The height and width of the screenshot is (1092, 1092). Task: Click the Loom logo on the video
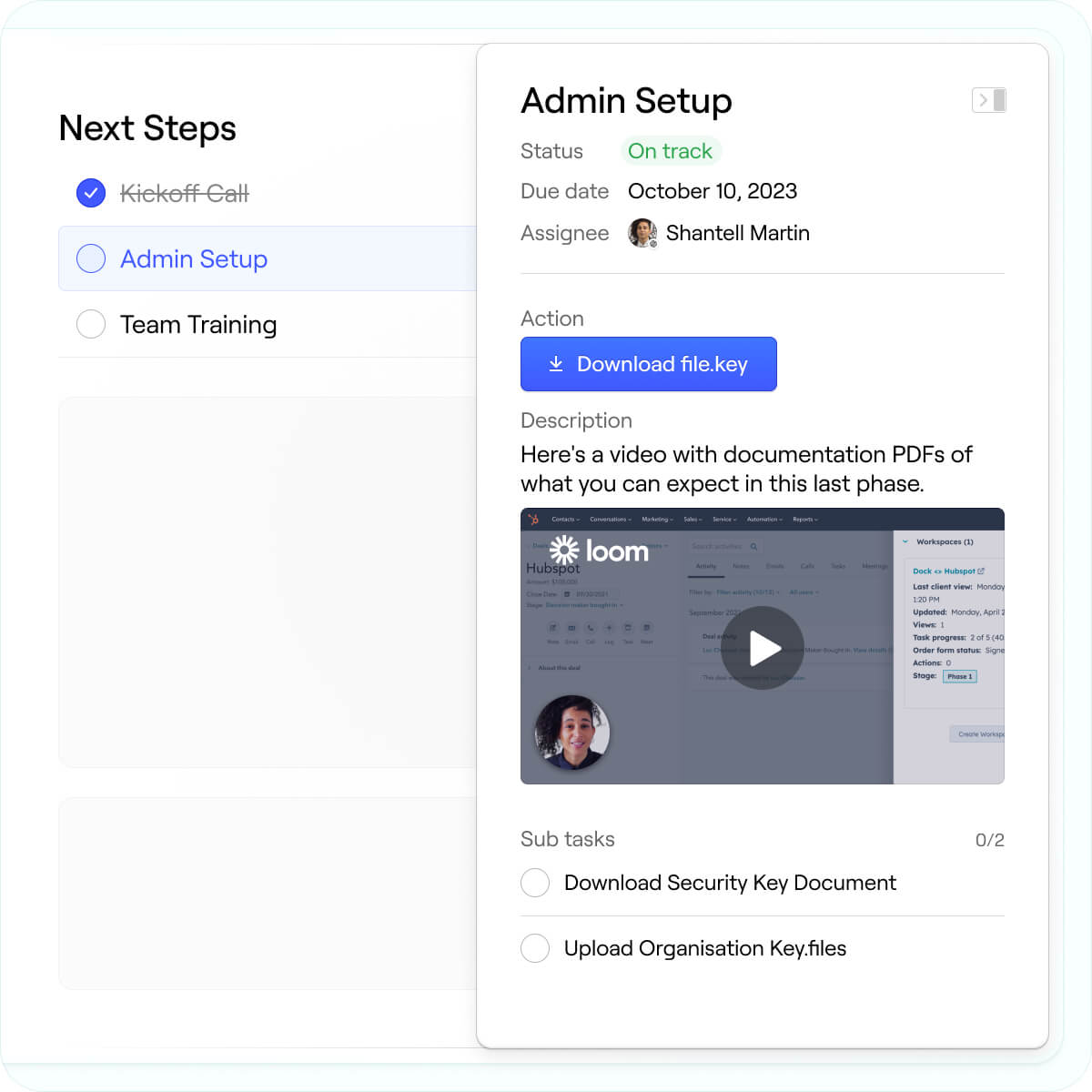coord(601,549)
